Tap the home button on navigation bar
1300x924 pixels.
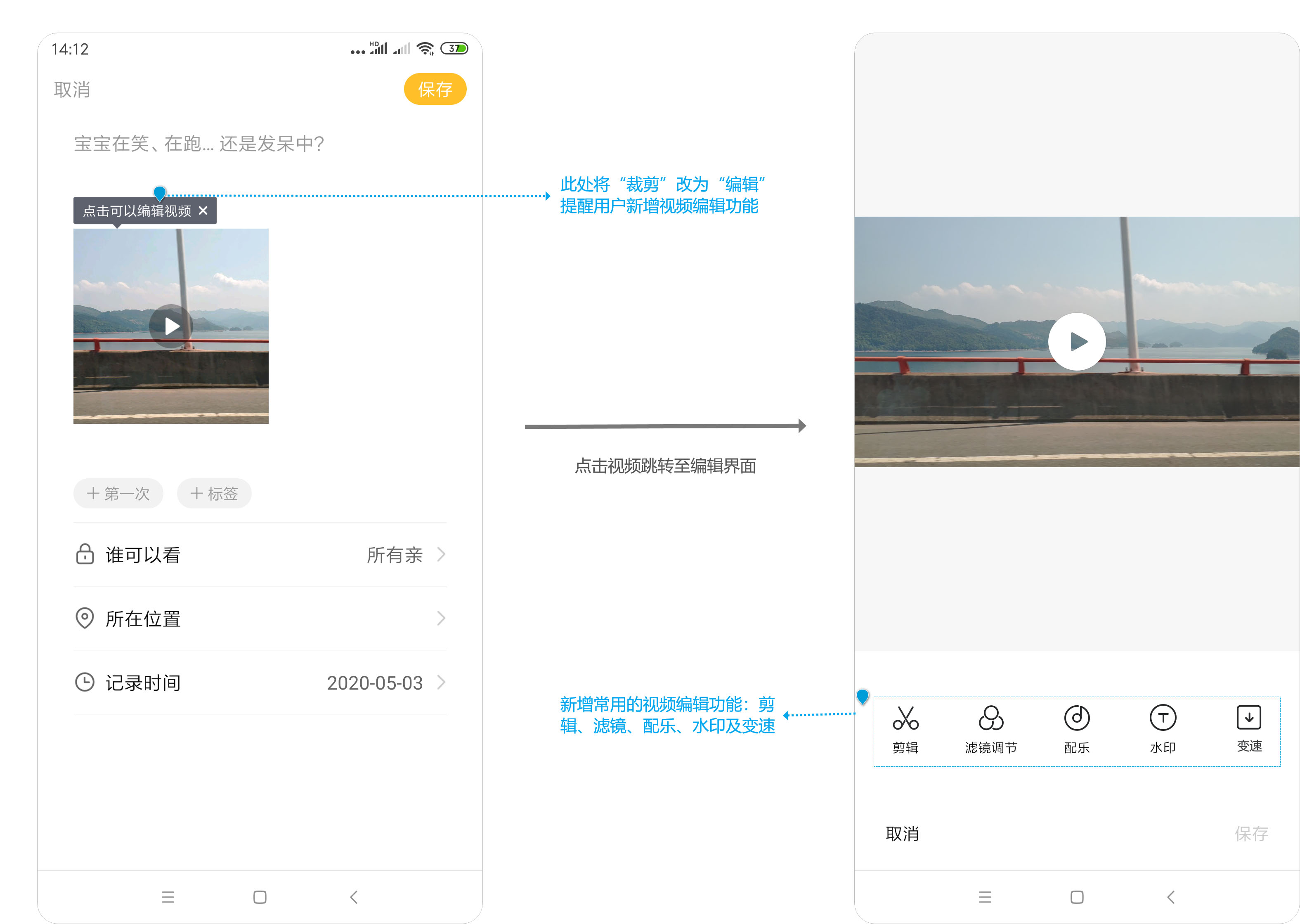click(x=260, y=897)
